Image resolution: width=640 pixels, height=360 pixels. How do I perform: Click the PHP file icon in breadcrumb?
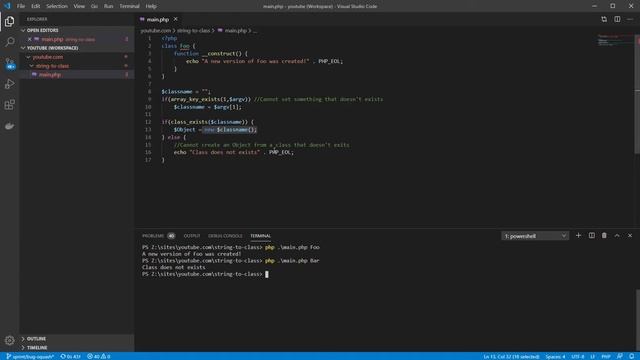coord(220,31)
